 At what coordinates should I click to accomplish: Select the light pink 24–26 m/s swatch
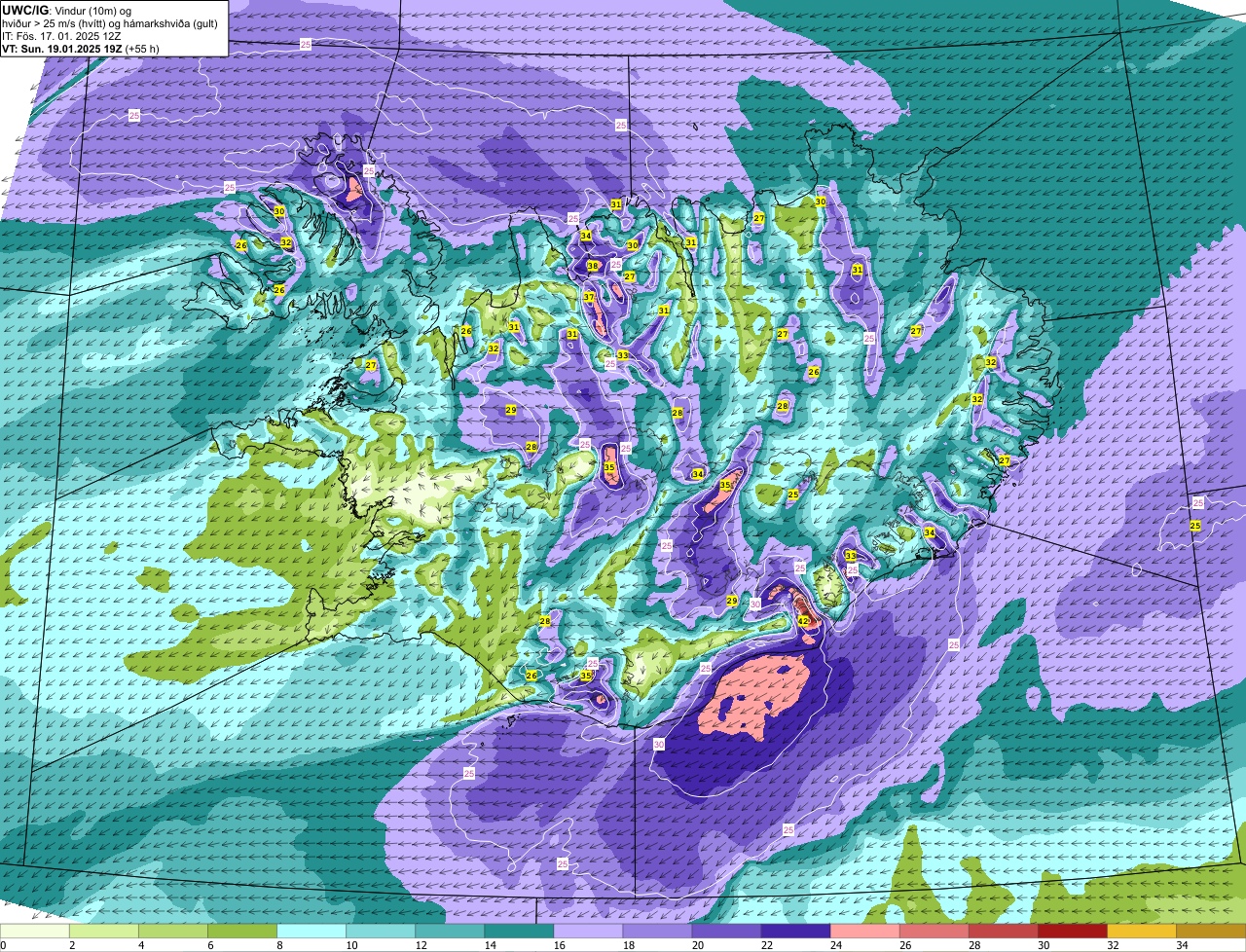coord(864,932)
